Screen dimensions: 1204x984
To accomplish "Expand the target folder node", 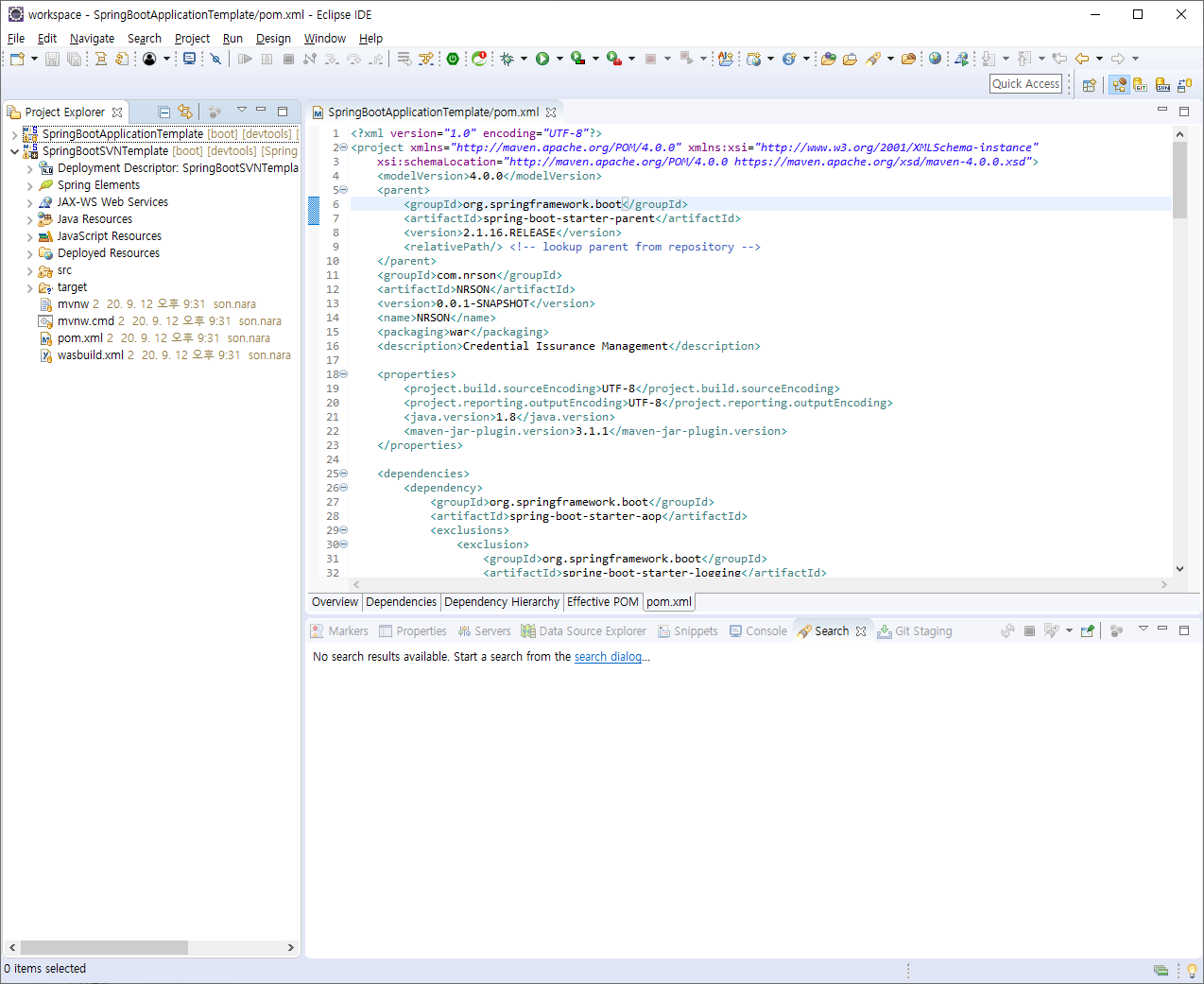I will coord(30,287).
